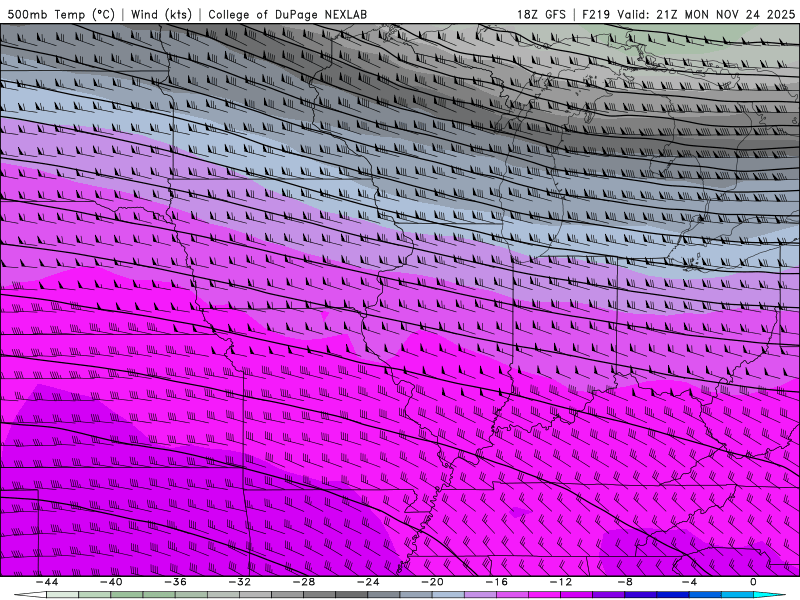Click the -40 legend label
Image resolution: width=800 pixels, height=600 pixels.
click(x=111, y=582)
